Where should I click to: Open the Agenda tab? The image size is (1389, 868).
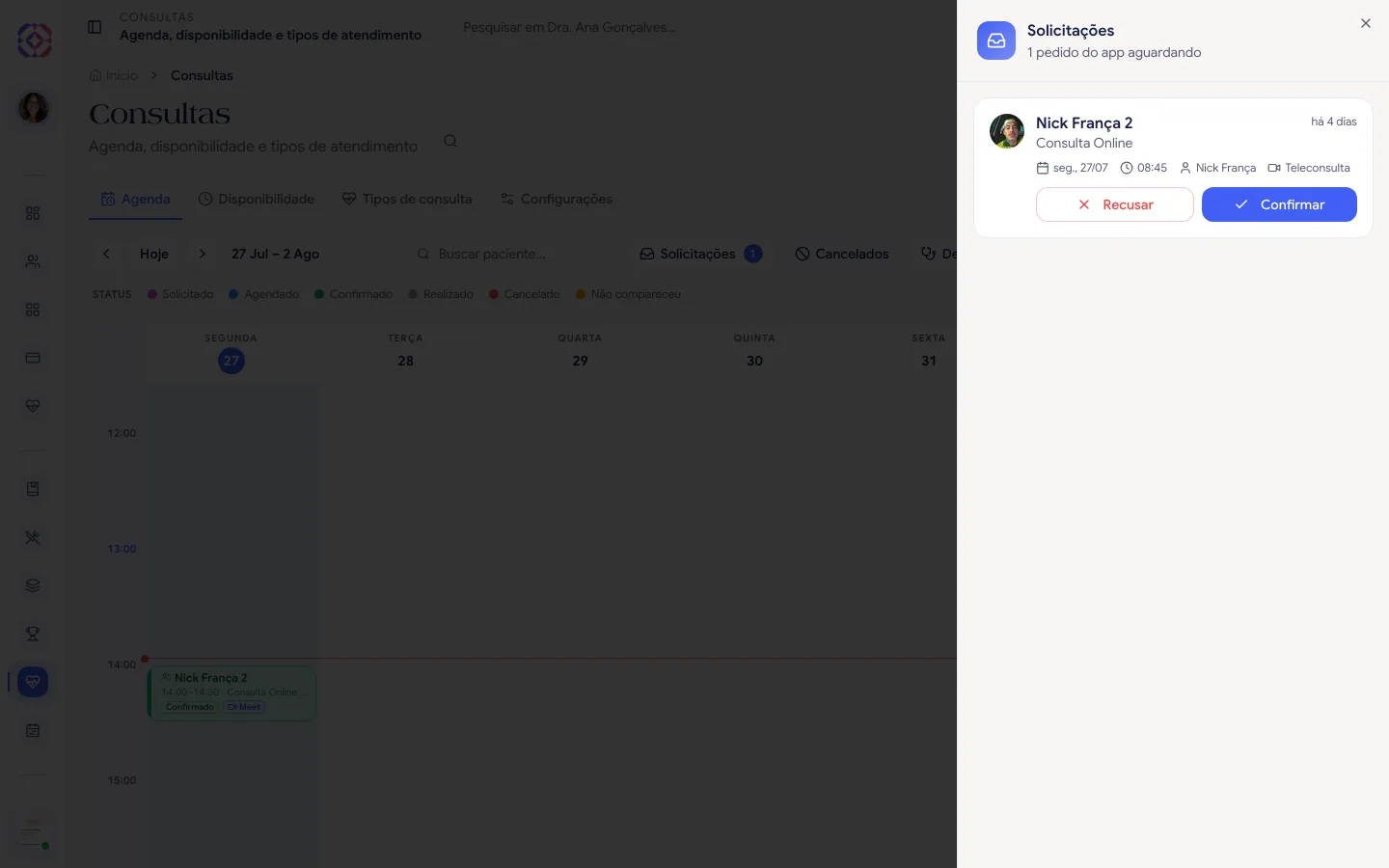(136, 199)
